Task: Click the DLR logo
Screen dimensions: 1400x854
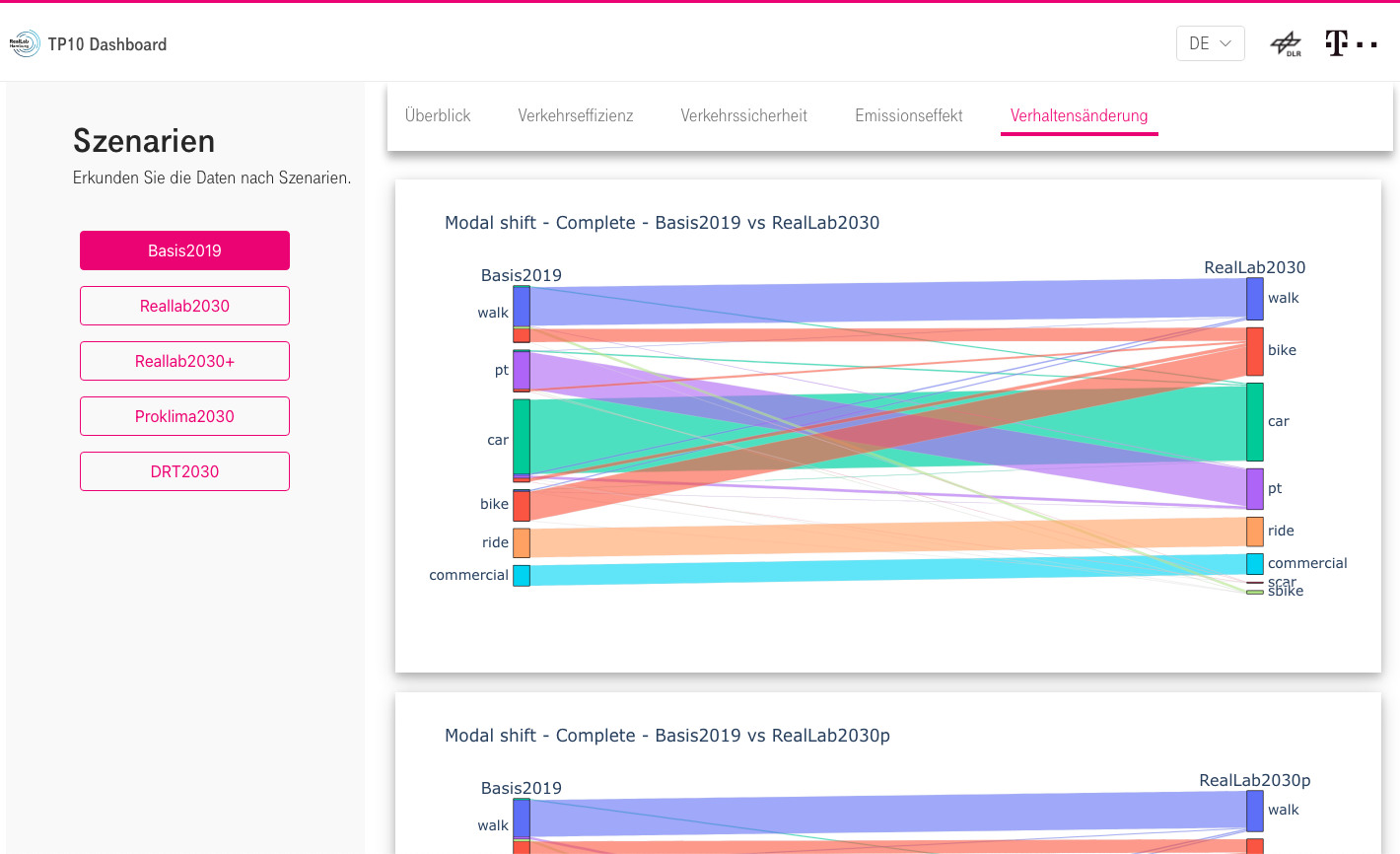Action: 1287,43
